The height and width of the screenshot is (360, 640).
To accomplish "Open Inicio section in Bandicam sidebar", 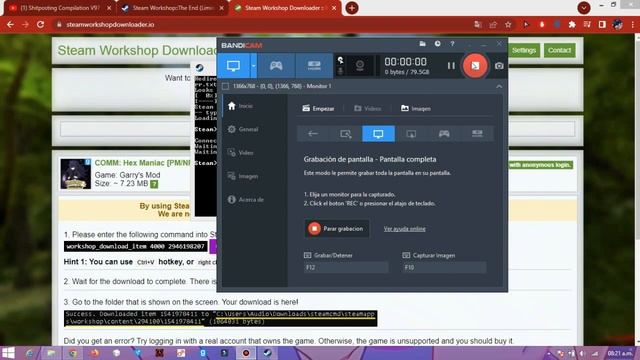I will pyautogui.click(x=241, y=106).
